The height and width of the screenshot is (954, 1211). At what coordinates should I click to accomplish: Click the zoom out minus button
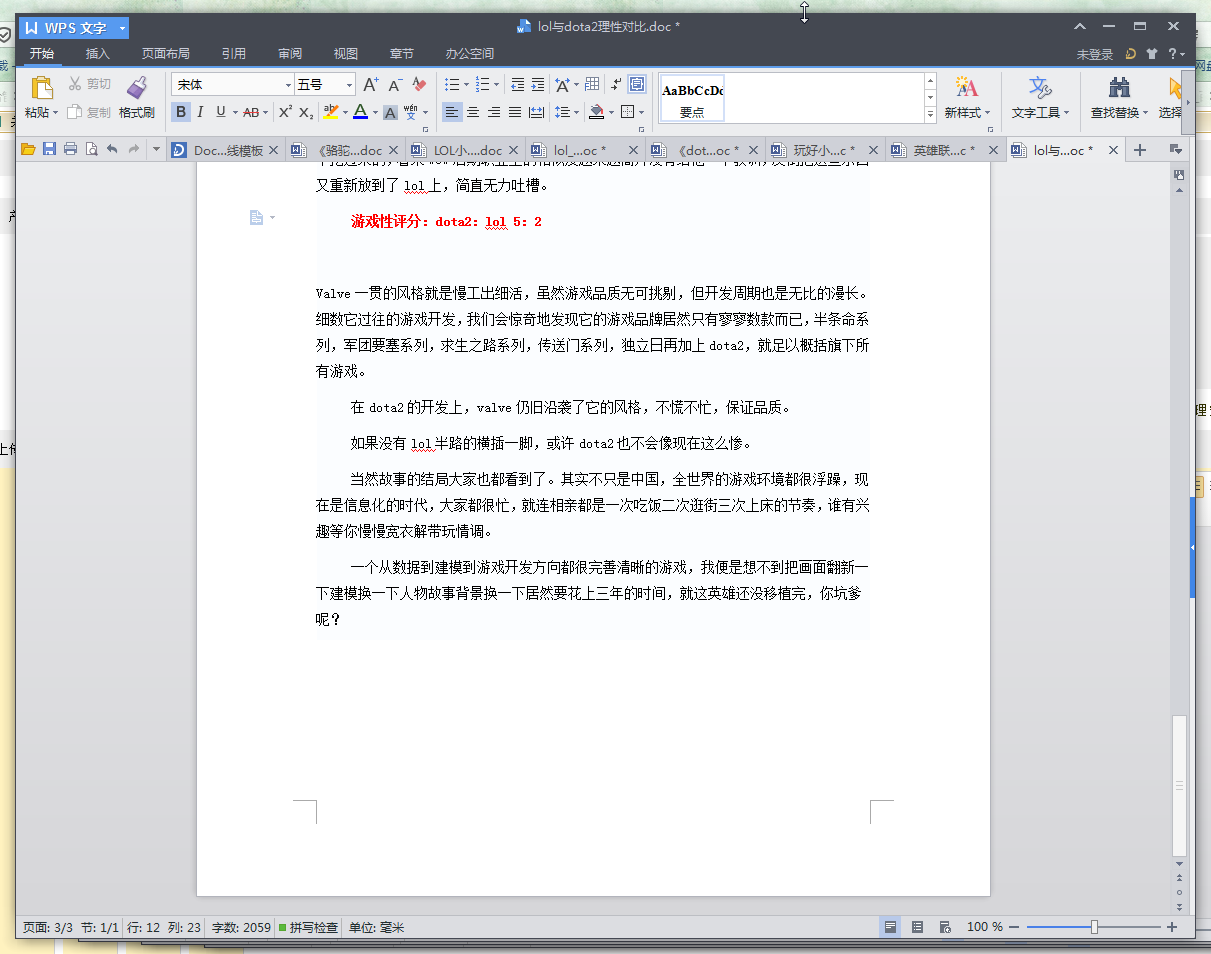(1014, 927)
